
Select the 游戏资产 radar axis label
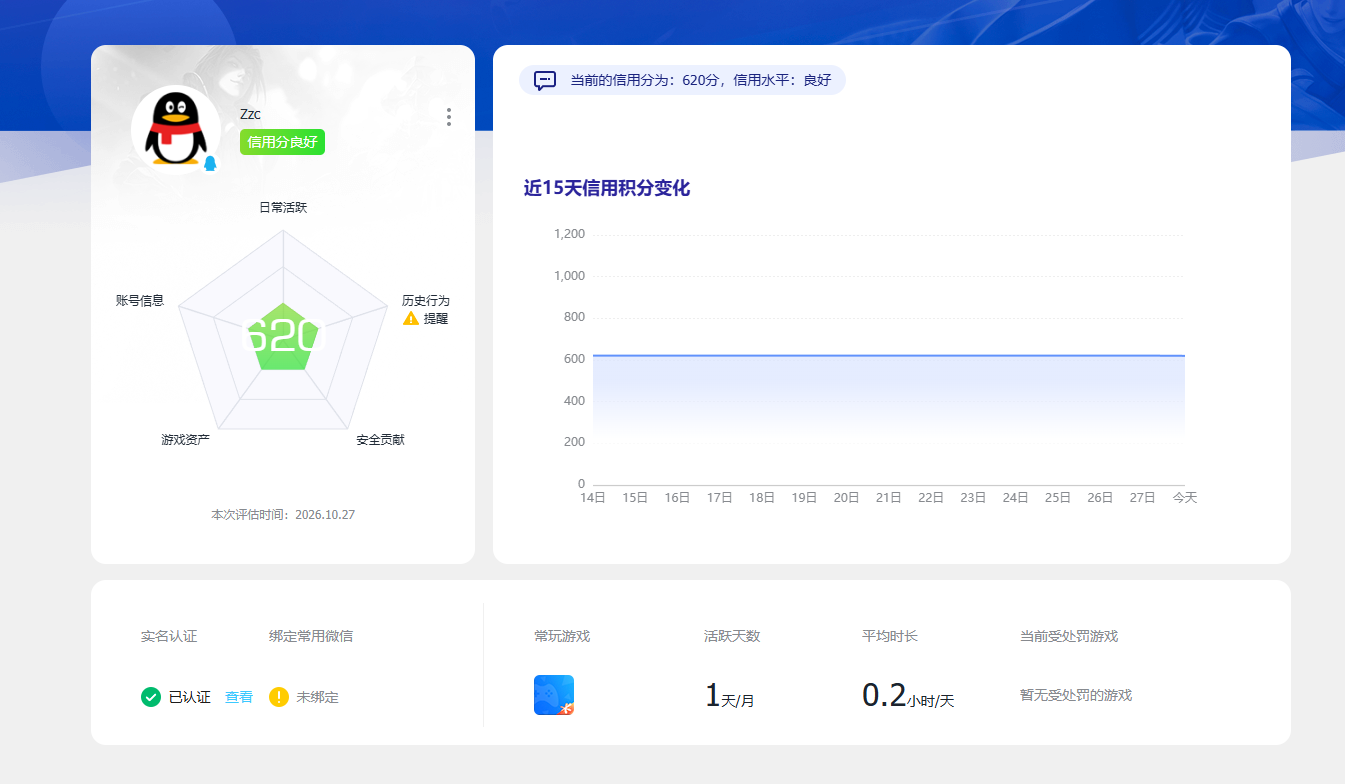coord(186,440)
